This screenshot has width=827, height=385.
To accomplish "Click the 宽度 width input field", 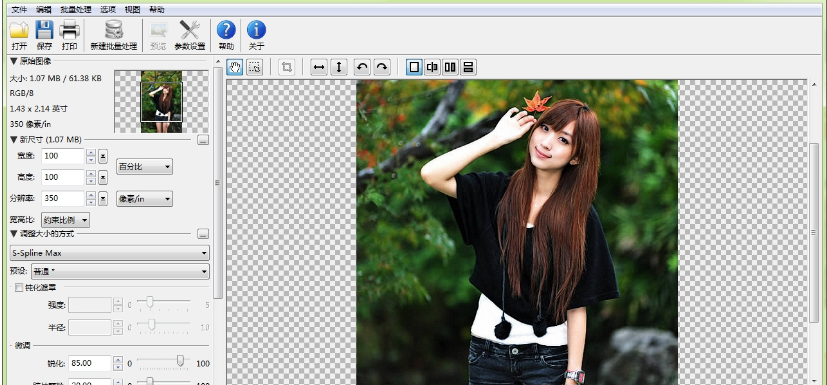I will click(63, 156).
